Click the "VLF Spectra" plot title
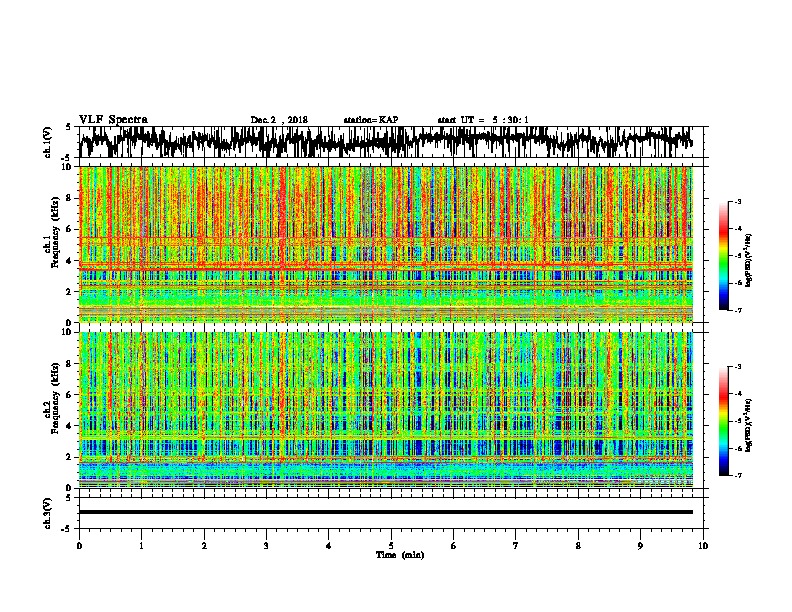 113,120
